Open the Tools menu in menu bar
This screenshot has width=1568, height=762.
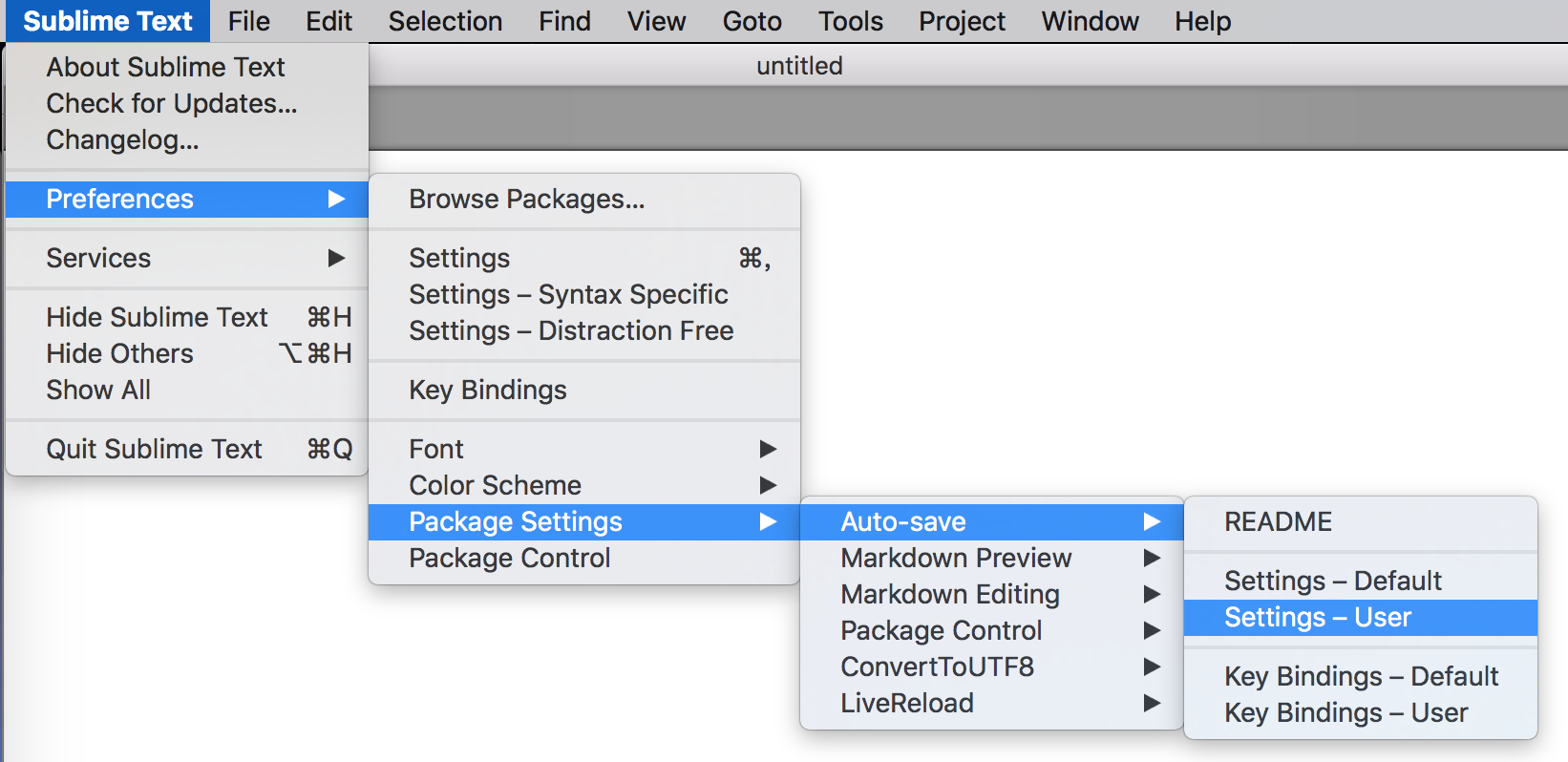tap(850, 21)
